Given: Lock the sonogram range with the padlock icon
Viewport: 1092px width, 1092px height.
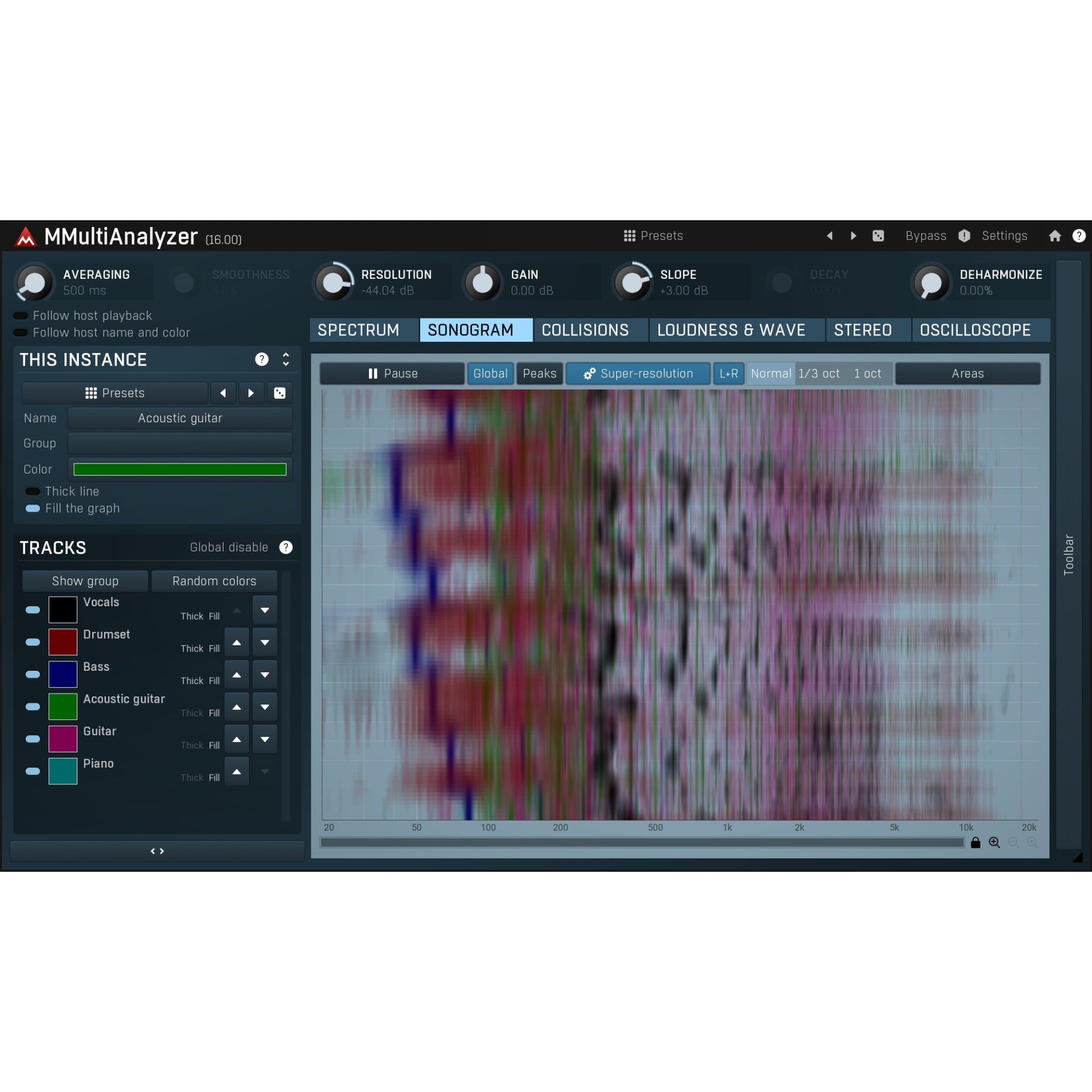Looking at the screenshot, I should 975,843.
